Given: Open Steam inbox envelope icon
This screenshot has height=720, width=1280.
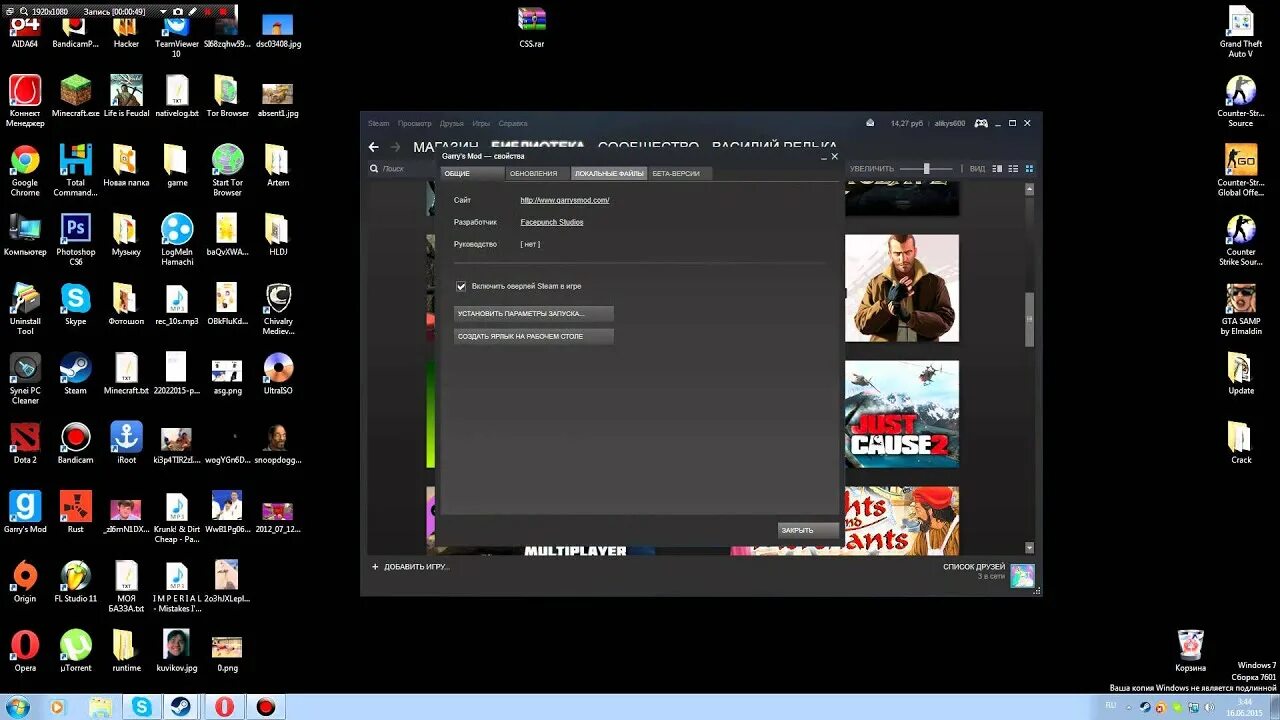Looking at the screenshot, I should [x=870, y=123].
